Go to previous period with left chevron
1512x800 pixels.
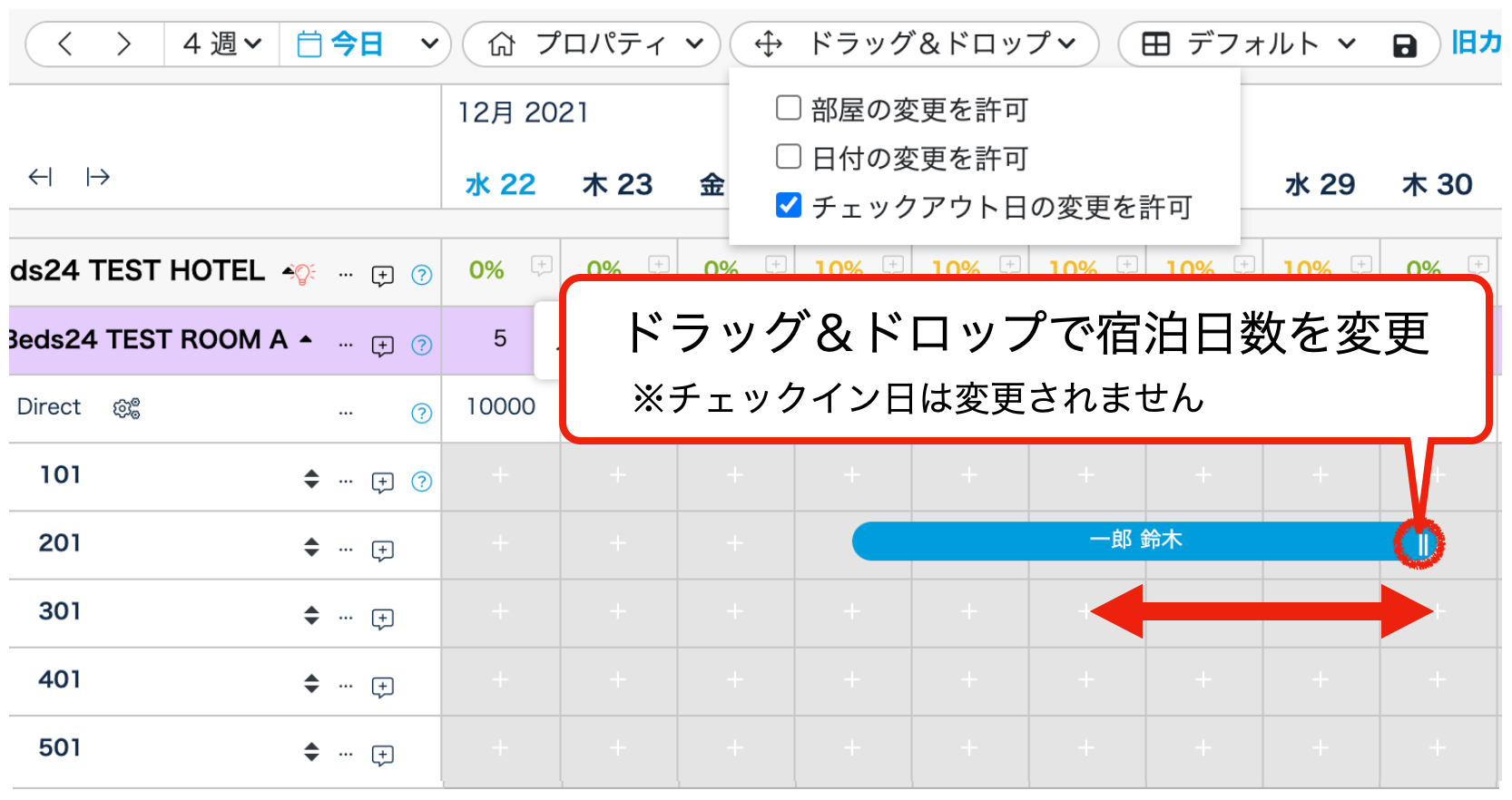tap(64, 44)
